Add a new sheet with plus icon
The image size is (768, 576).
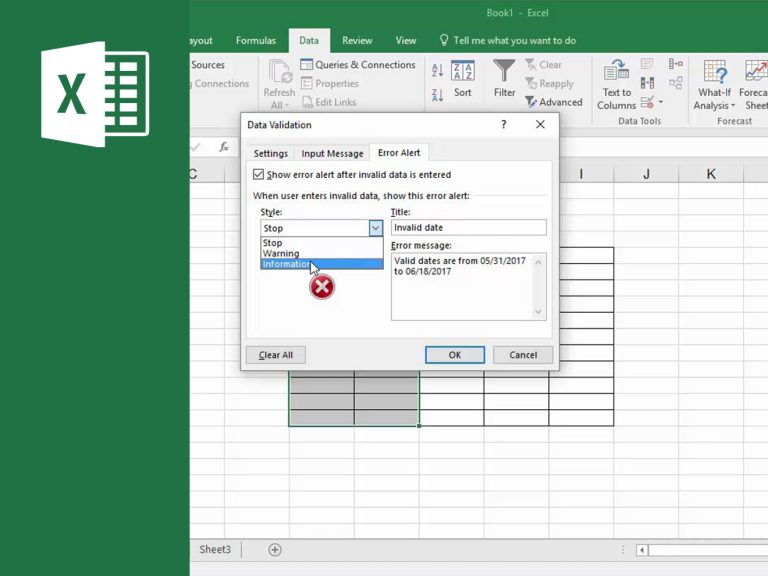[275, 550]
